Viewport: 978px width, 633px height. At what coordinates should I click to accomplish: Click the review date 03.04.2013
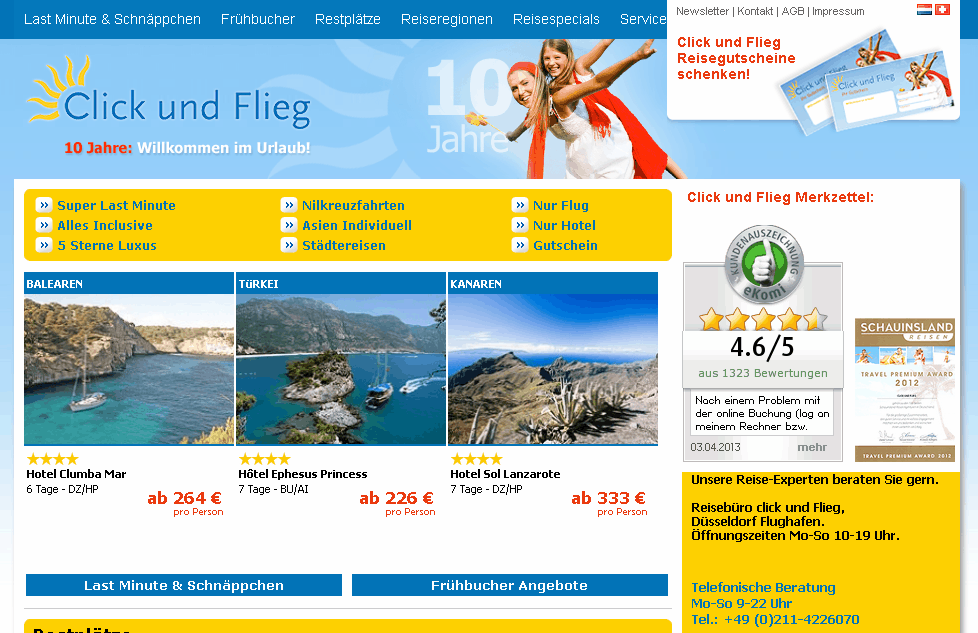click(715, 447)
